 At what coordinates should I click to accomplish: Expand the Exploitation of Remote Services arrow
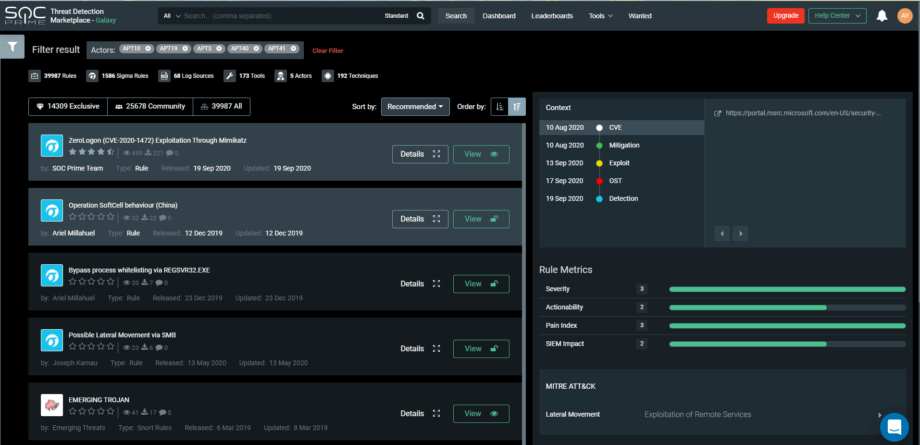[x=880, y=415]
